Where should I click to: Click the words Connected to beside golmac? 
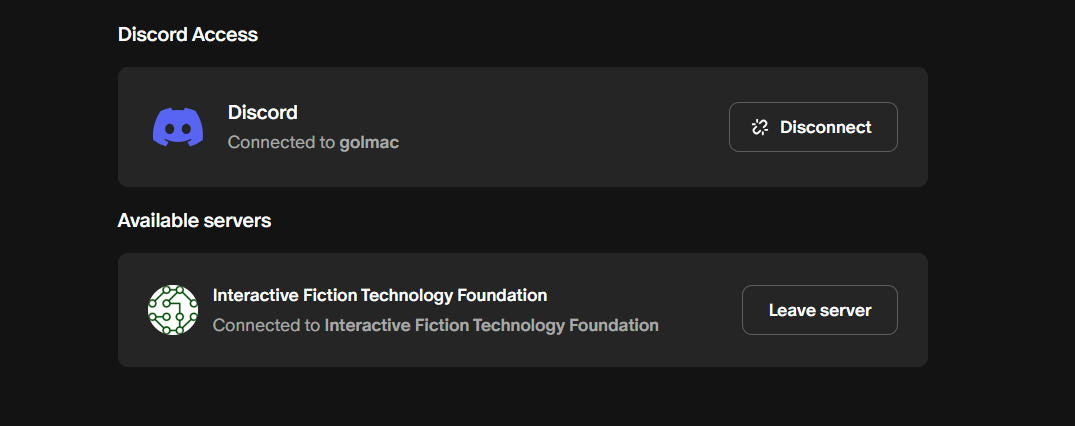pyautogui.click(x=282, y=143)
